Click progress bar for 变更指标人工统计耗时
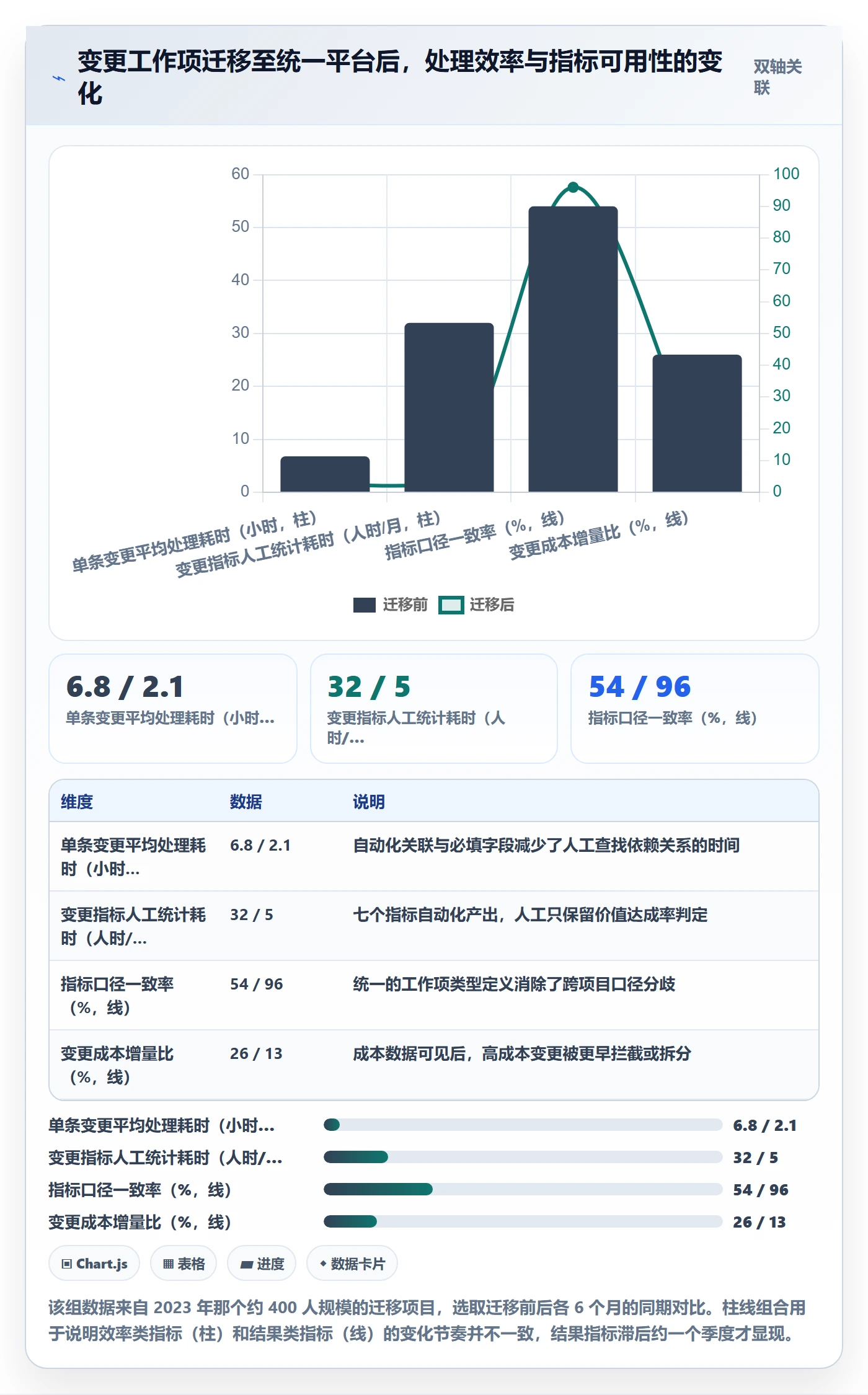Image resolution: width=868 pixels, height=1395 pixels. (x=523, y=1157)
